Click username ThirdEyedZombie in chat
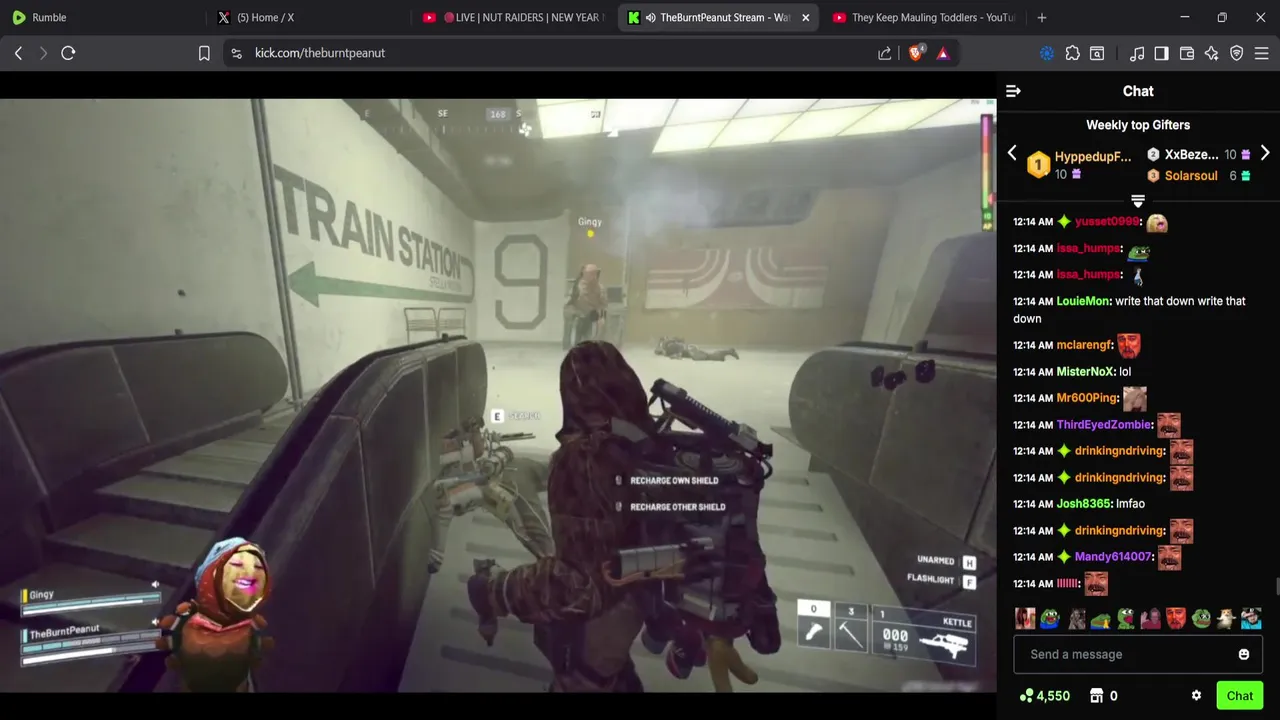The width and height of the screenshot is (1280, 720). click(1104, 425)
